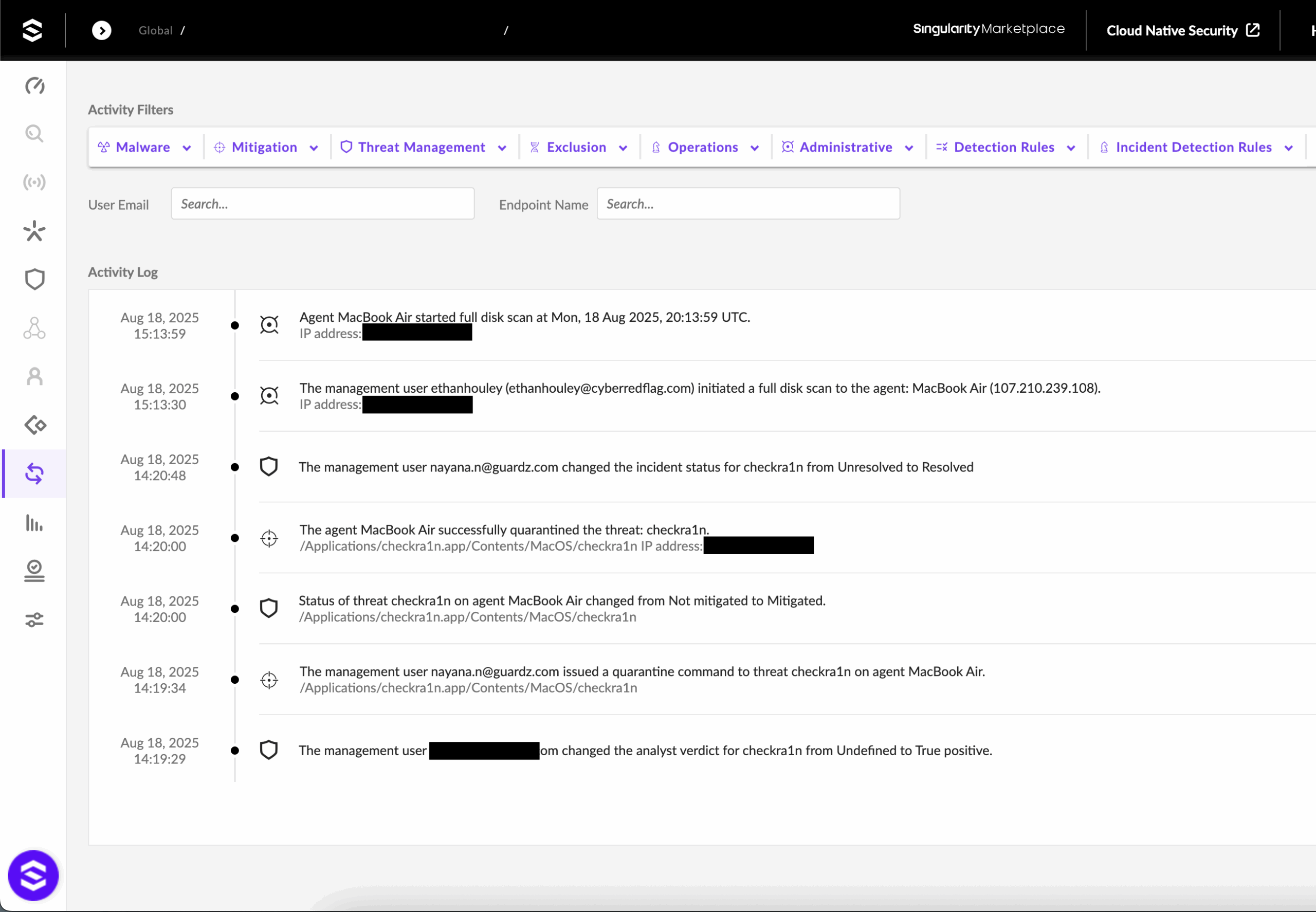Open the Detection Rules filter dropdown
Viewport: 1316px width, 912px height.
tap(1006, 148)
